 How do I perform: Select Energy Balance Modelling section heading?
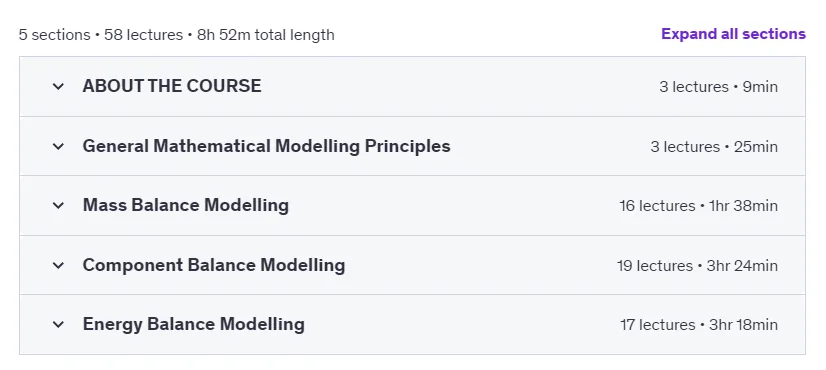(193, 324)
